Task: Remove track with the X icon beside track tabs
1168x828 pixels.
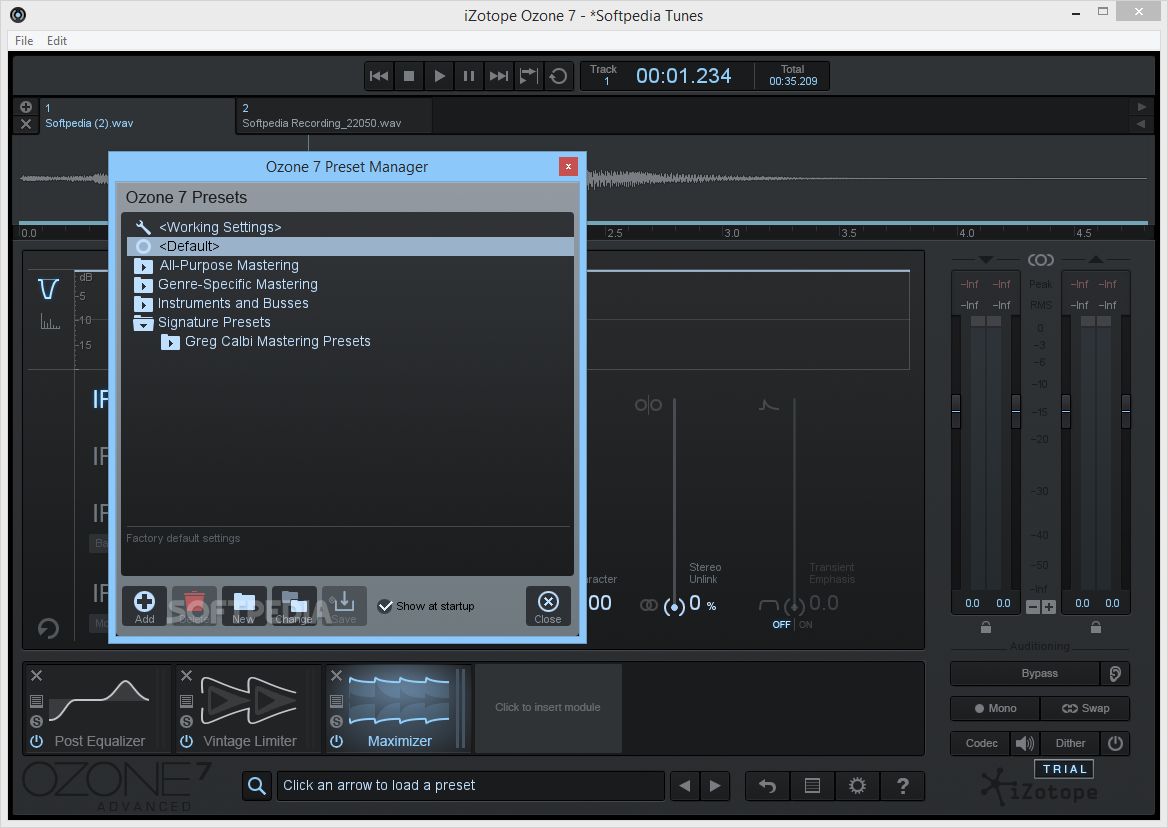Action: (26, 124)
